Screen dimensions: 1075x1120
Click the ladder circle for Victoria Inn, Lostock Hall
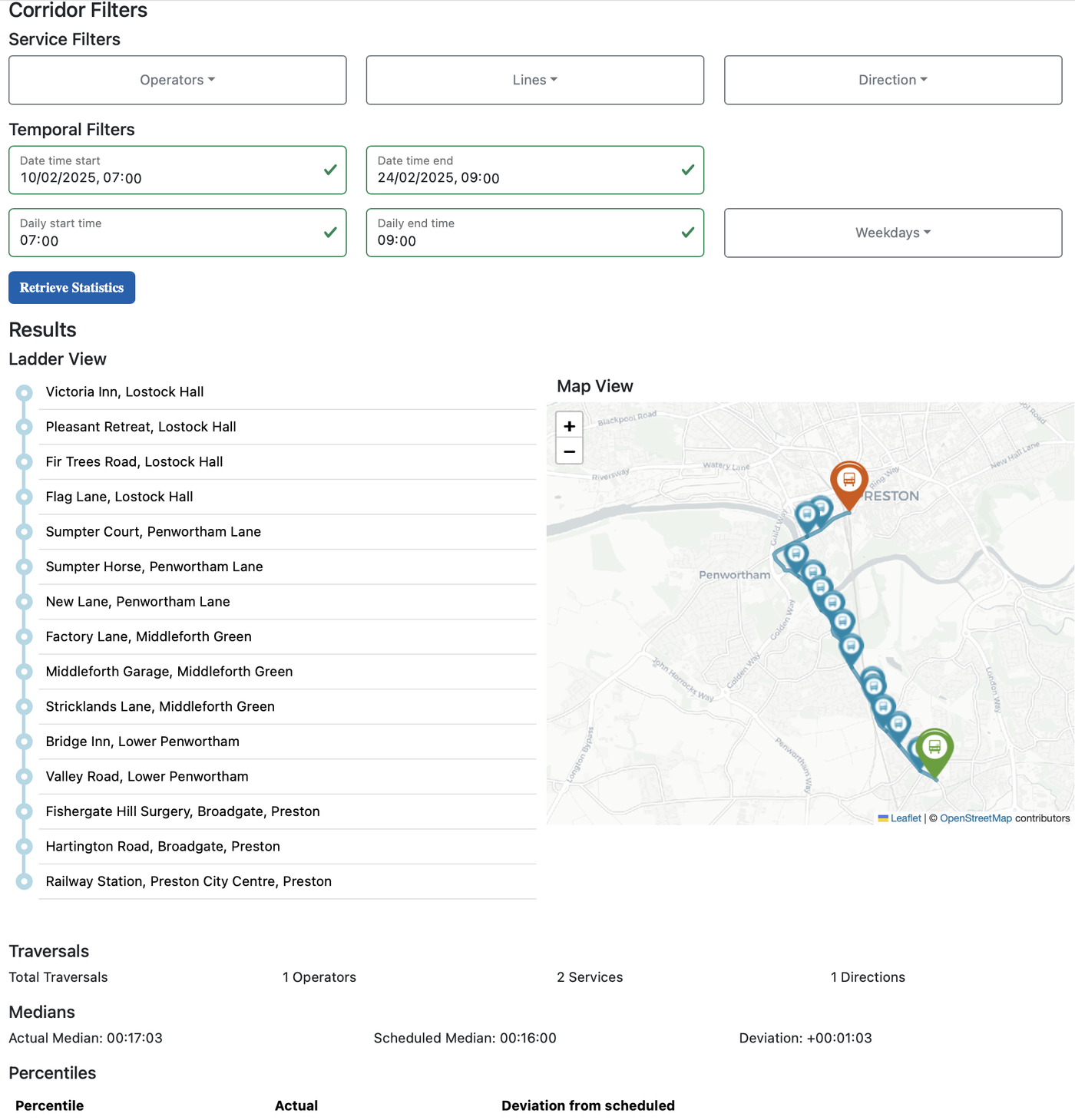tap(24, 392)
